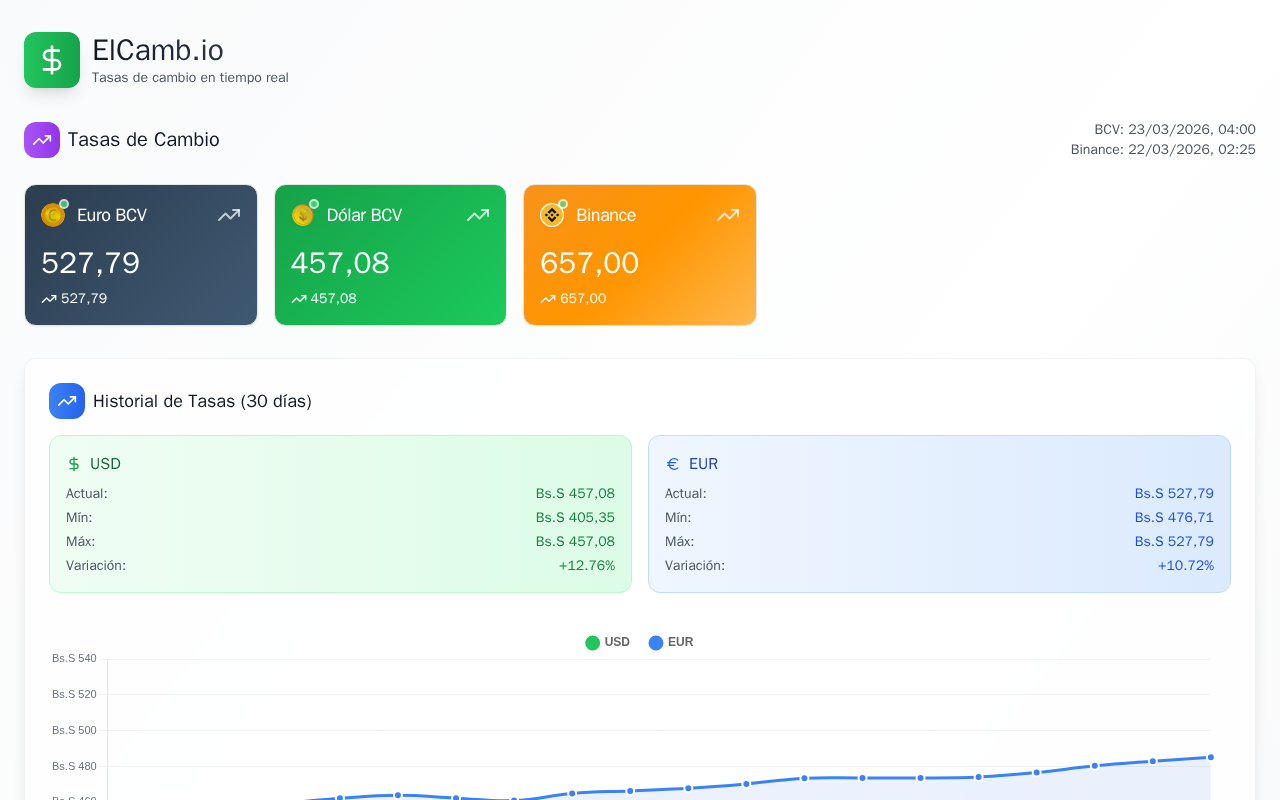This screenshot has width=1280, height=800.
Task: Click the dollar symbol icon in the USD panel
Action: point(74,464)
